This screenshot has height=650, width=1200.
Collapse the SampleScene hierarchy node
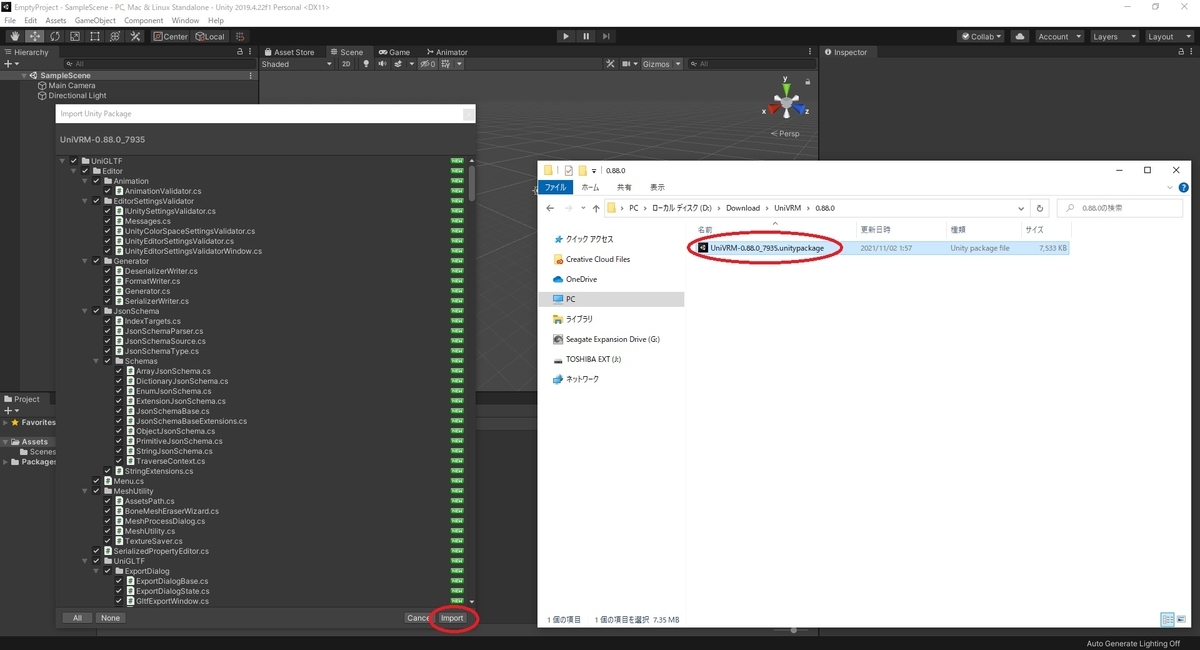(x=25, y=76)
